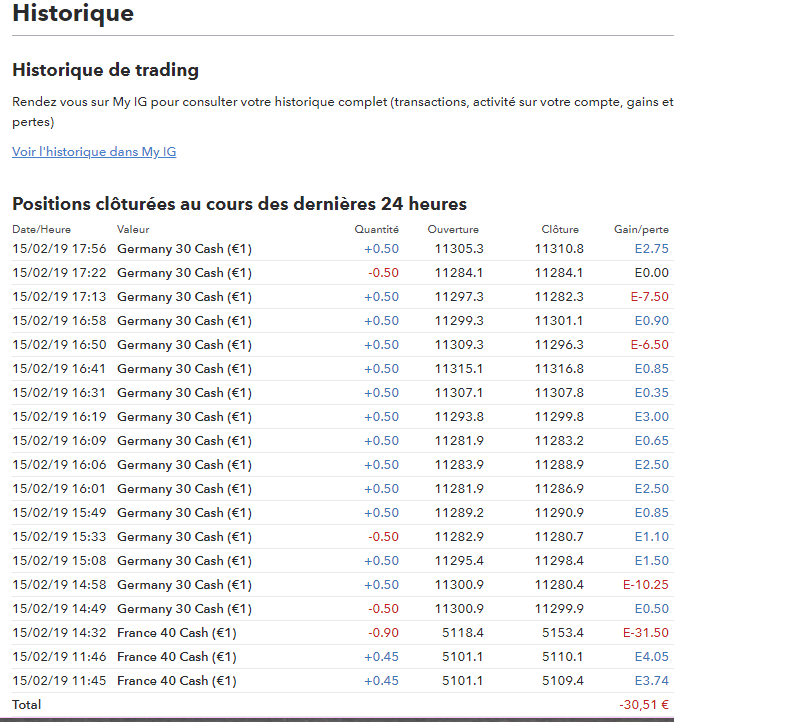Click 'France 40 Cash (€1)' in the 14:32 row
Viewport: 800px width, 722px height.
[177, 632]
